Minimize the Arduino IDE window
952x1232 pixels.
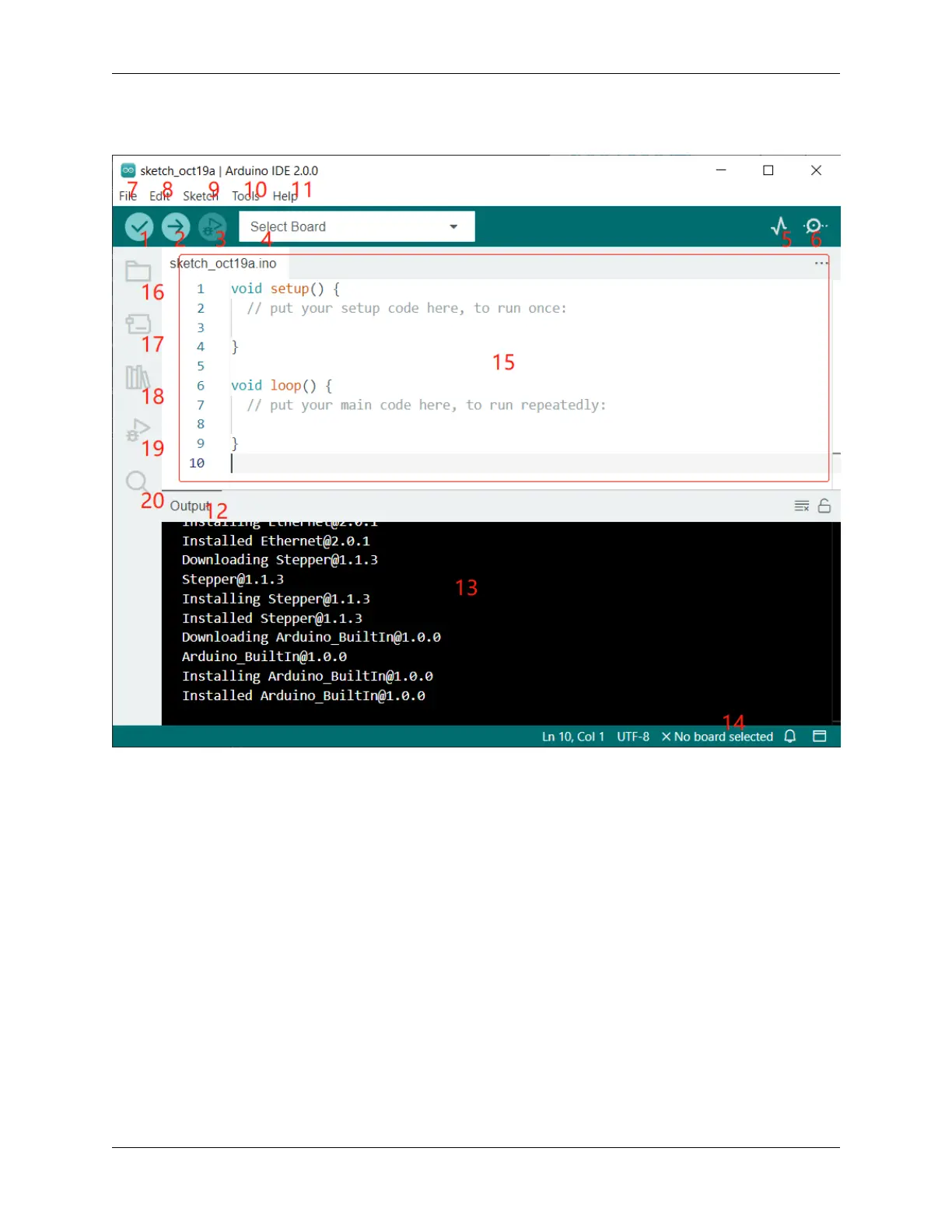721,170
